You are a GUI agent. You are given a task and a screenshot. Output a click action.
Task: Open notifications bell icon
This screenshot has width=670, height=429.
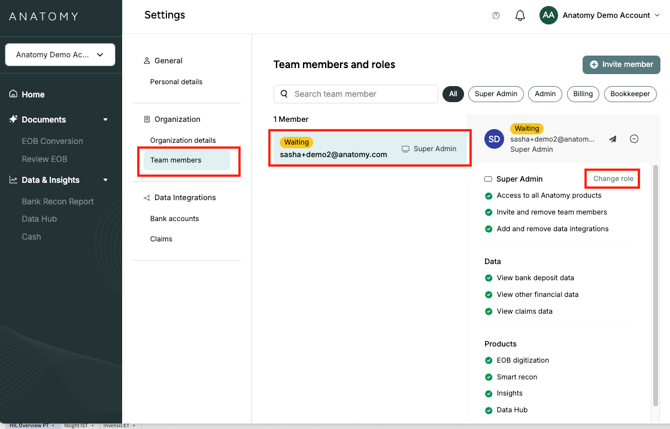coord(520,15)
